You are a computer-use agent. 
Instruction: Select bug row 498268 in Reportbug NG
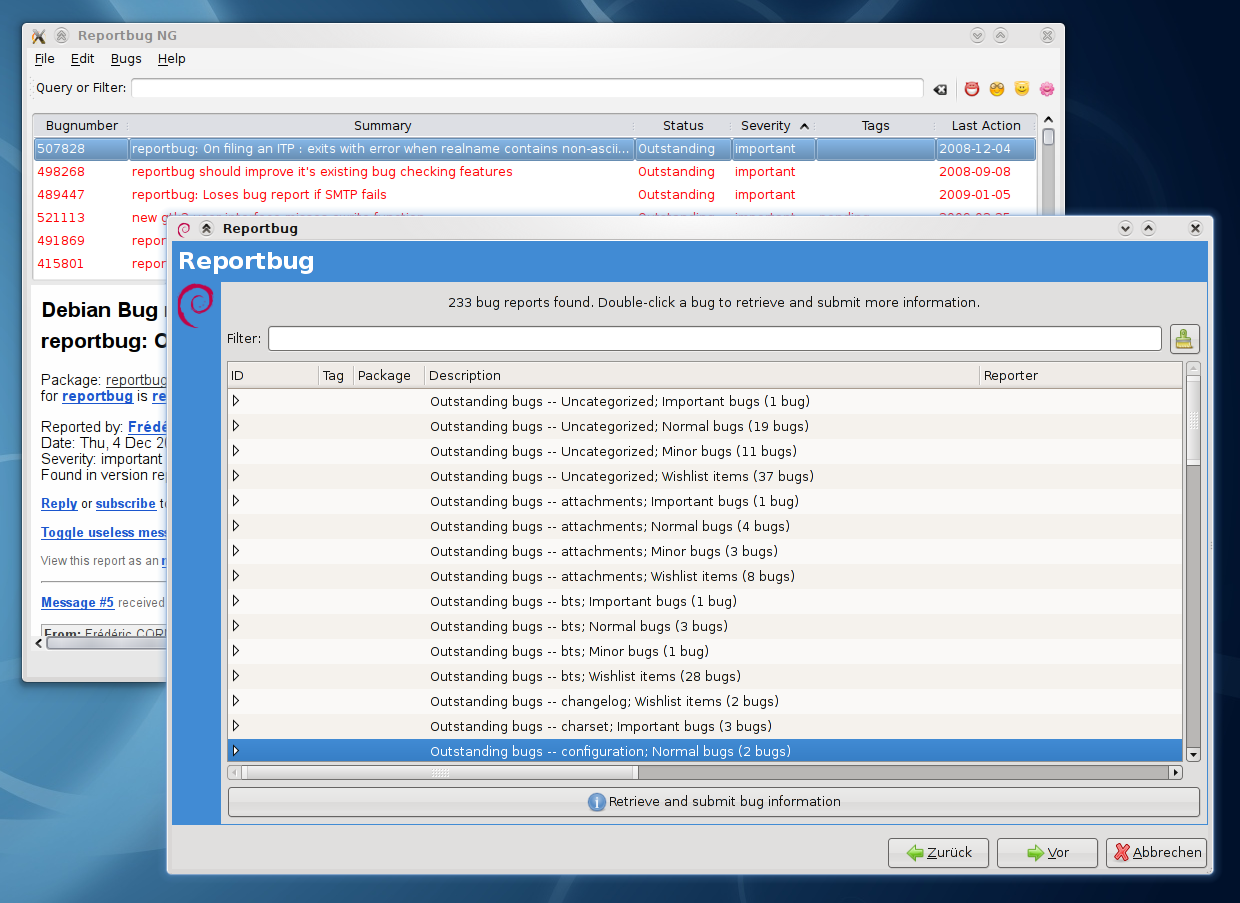(x=535, y=172)
